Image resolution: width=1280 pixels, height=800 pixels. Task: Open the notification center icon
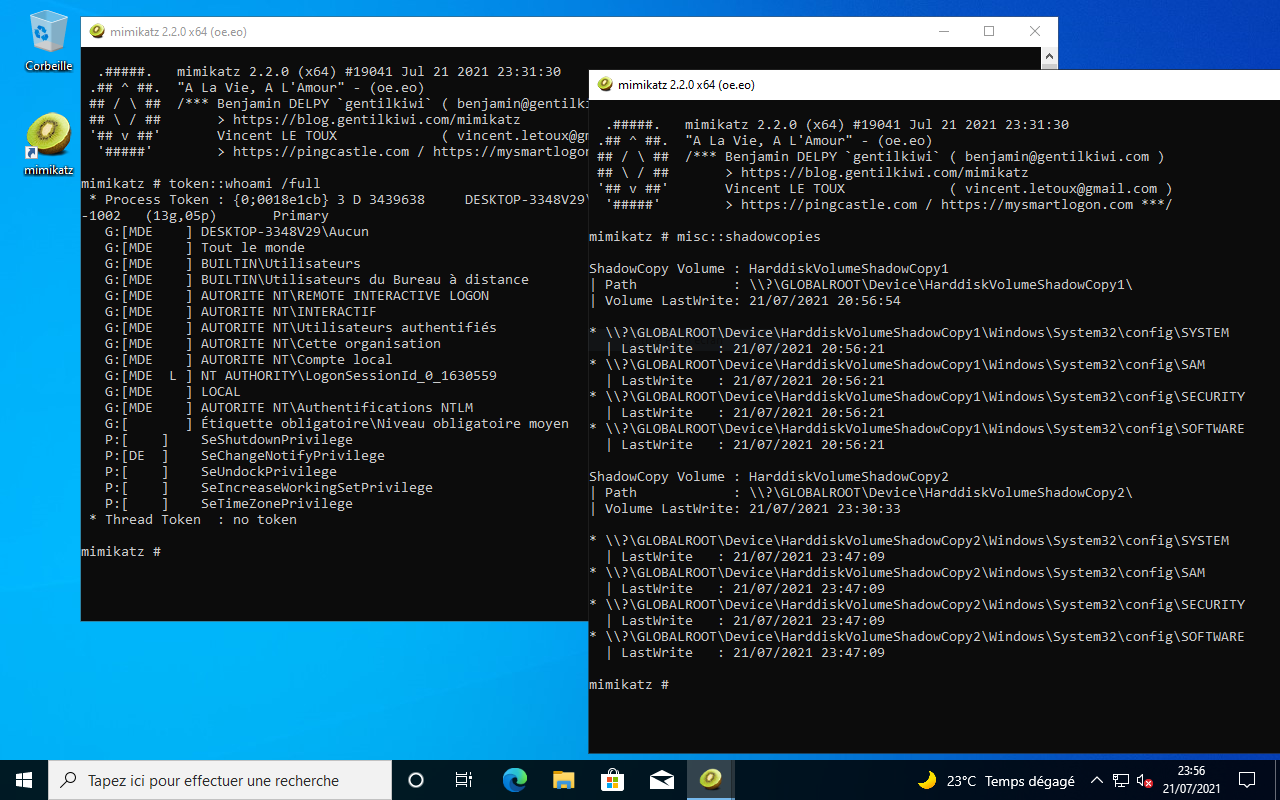click(x=1247, y=780)
